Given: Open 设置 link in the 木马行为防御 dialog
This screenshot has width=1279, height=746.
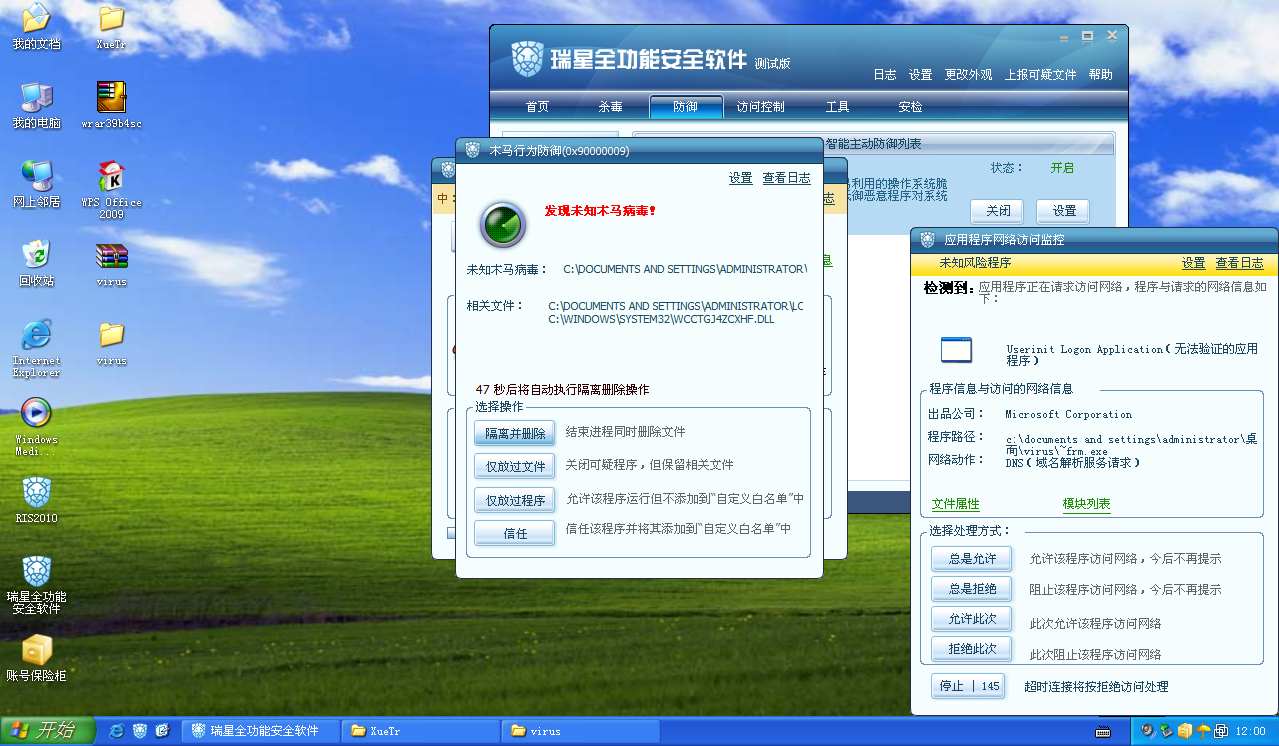Looking at the screenshot, I should [x=740, y=178].
